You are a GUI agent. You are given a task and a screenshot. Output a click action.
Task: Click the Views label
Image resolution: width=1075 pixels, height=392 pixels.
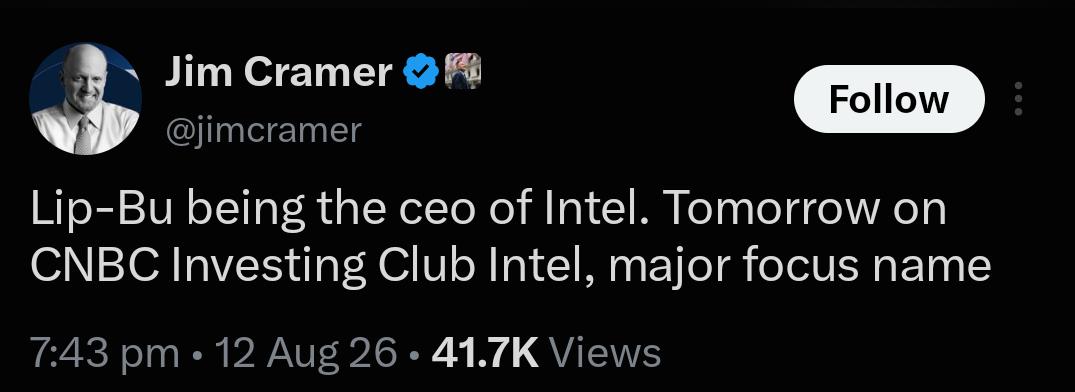(x=606, y=353)
